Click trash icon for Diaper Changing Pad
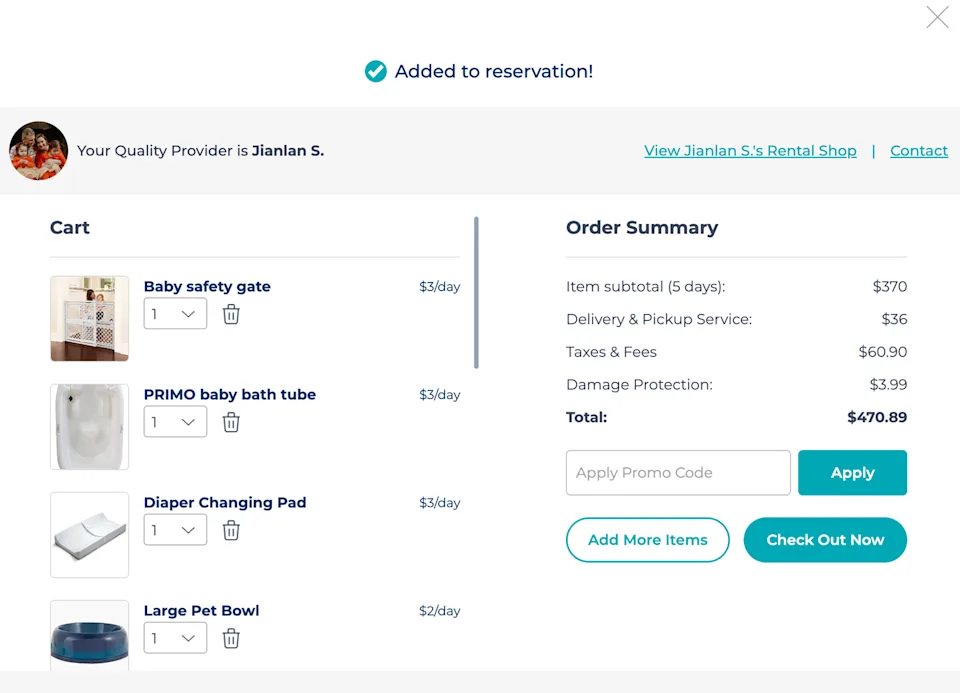The height and width of the screenshot is (693, 960). click(231, 530)
